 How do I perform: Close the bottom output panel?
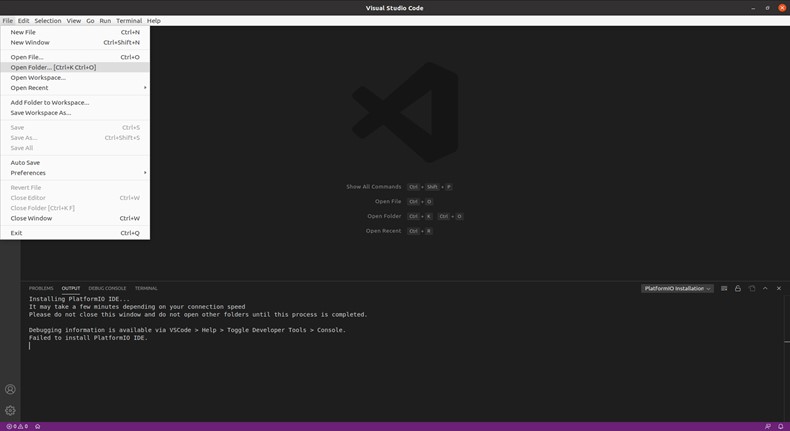coord(779,288)
